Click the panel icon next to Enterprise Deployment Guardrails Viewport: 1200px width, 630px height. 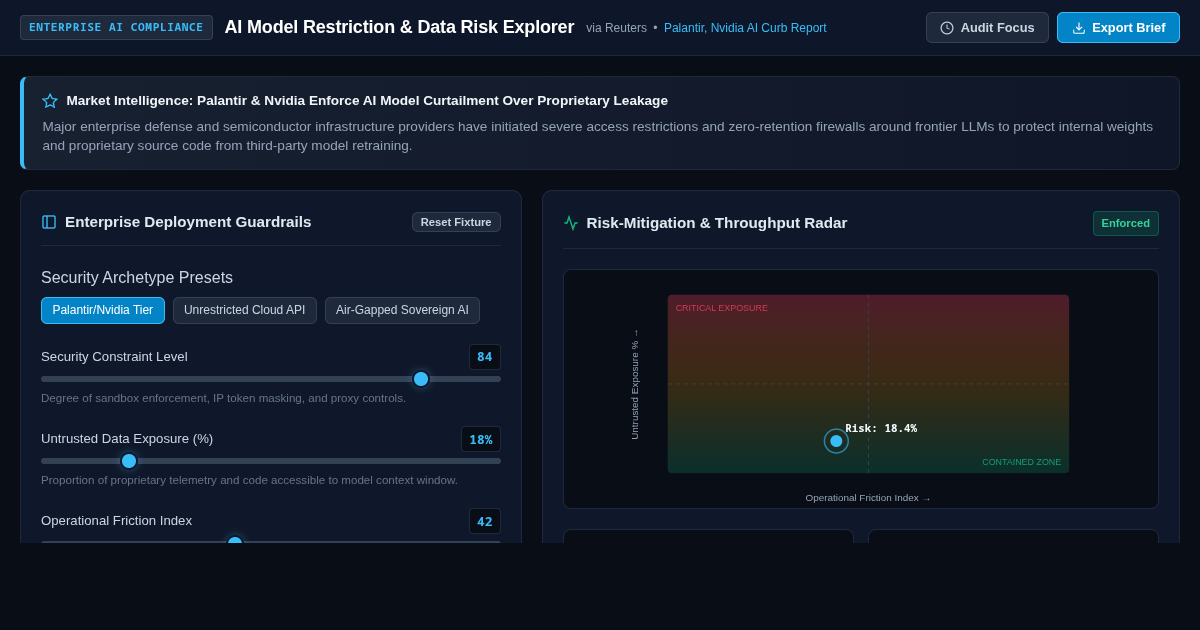[x=49, y=222]
